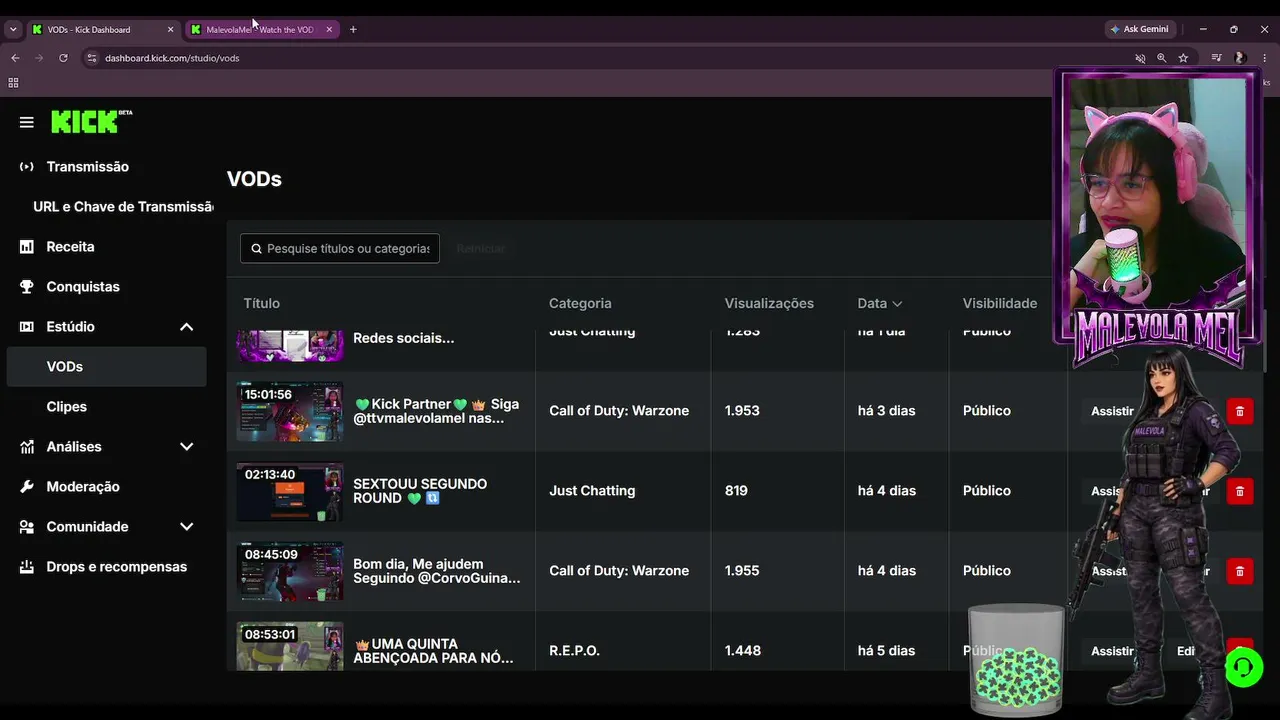The image size is (1280, 720).
Task: Click 'Público' in the SEXTOUU row
Action: (987, 491)
